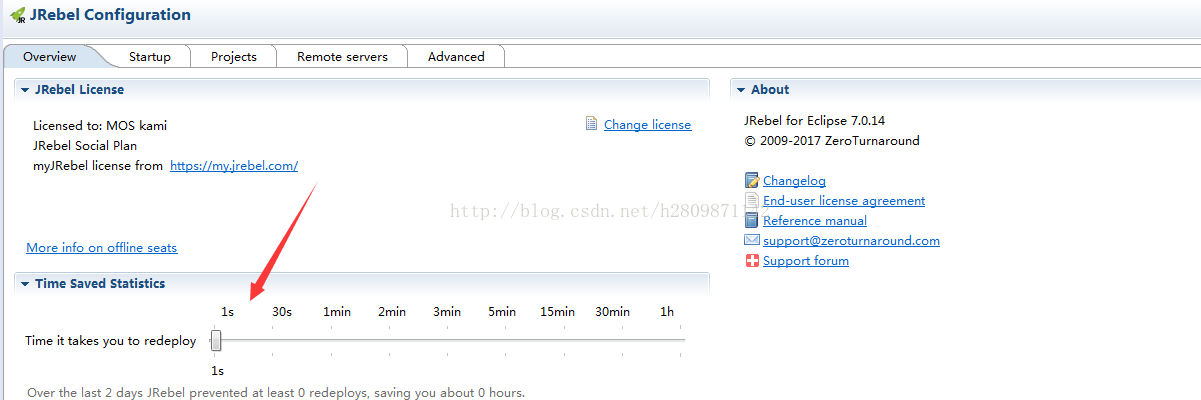Open the End-user license agreement link

tap(844, 201)
